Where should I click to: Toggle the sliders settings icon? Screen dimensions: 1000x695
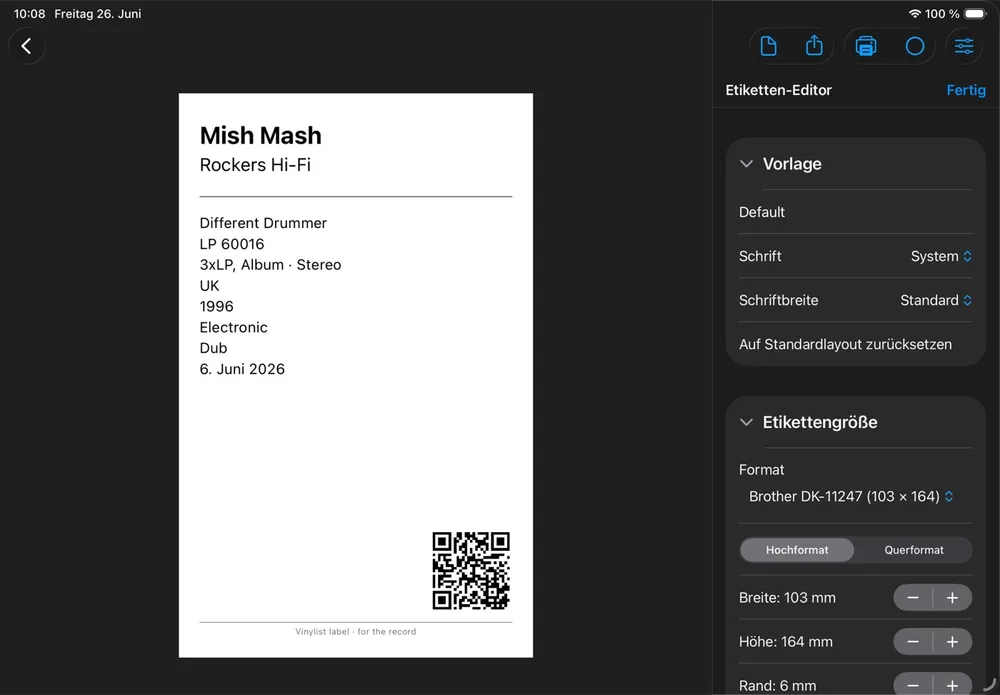tap(964, 46)
